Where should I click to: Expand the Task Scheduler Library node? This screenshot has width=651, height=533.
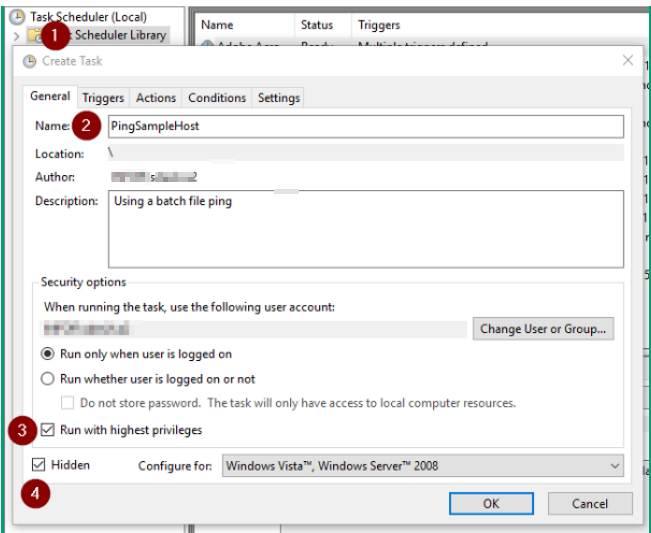[16, 36]
